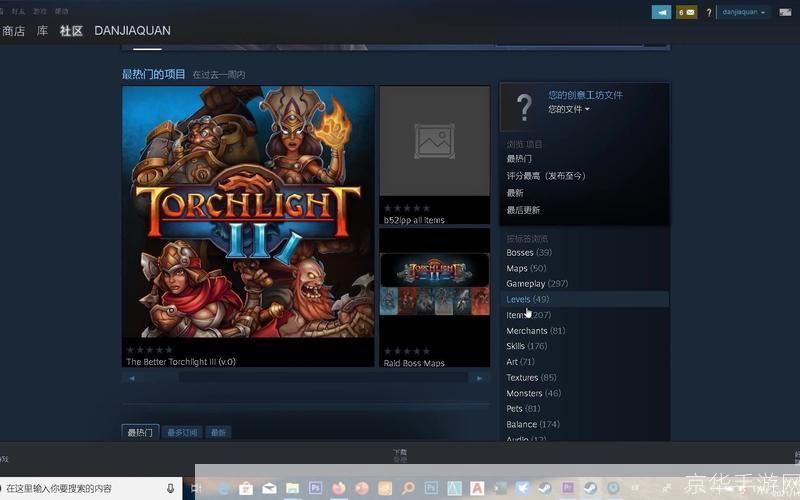Viewport: 800px width, 500px height.
Task: Open the red letter A app icon
Action: click(477, 488)
